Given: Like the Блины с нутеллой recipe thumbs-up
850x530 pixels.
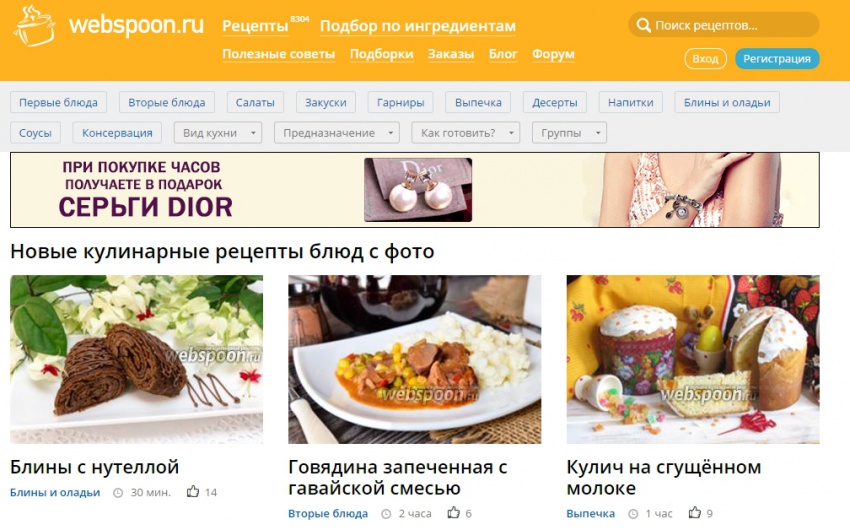Looking at the screenshot, I should point(193,492).
